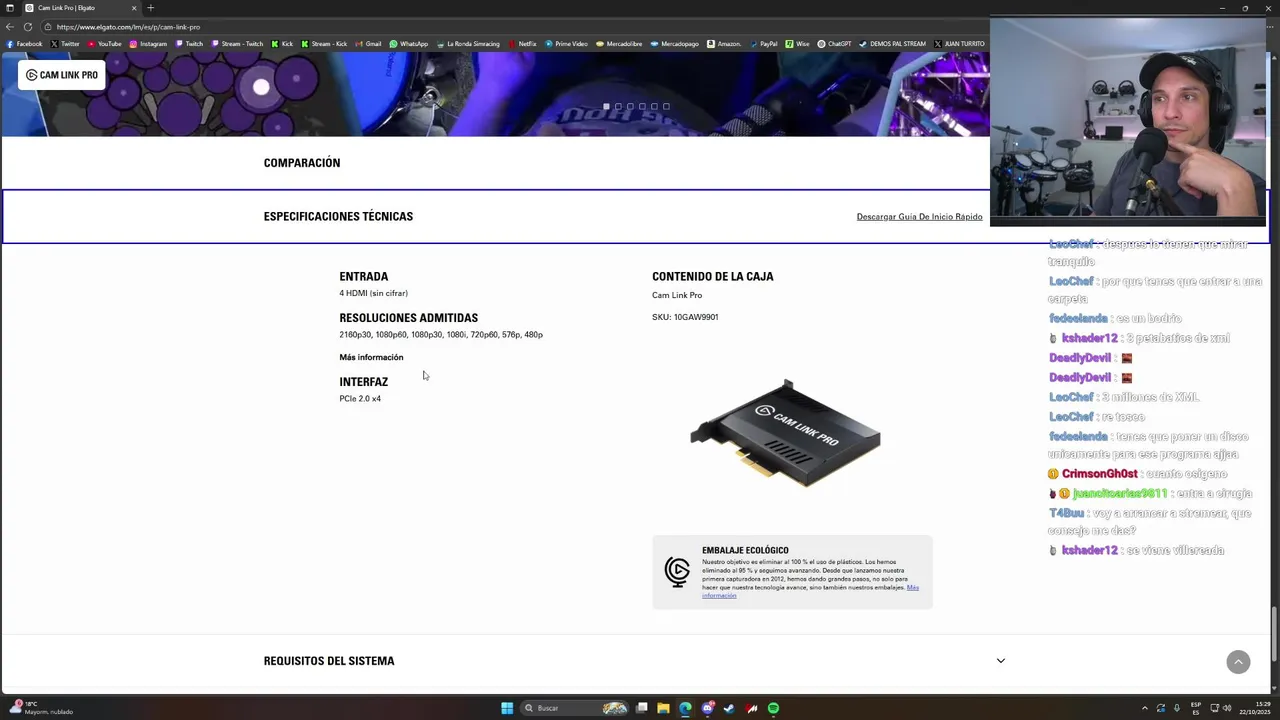This screenshot has width=1280, height=720.
Task: Reload the Elgato page
Action: click(27, 27)
